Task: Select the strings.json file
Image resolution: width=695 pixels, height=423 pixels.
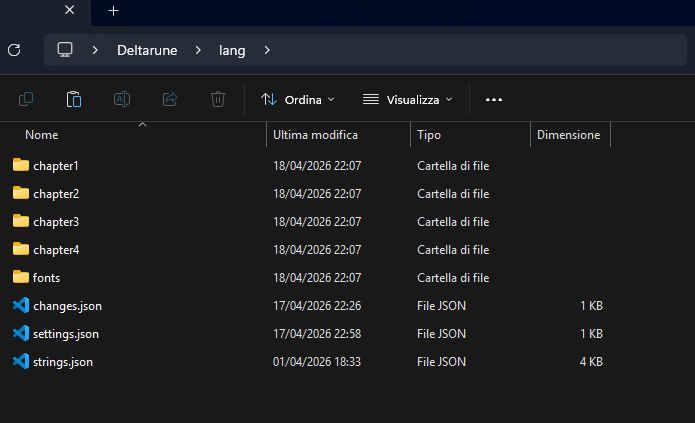Action: click(63, 361)
